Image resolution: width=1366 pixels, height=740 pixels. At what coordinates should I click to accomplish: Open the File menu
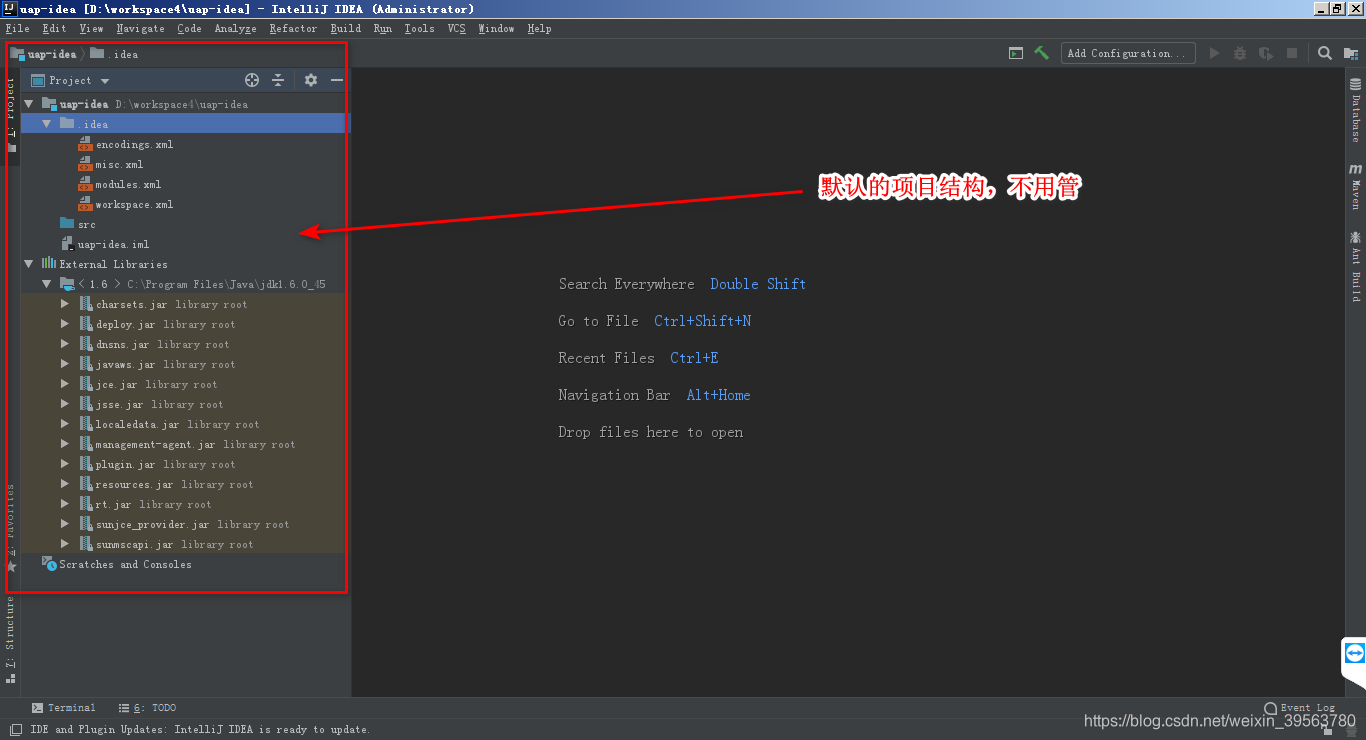(17, 28)
